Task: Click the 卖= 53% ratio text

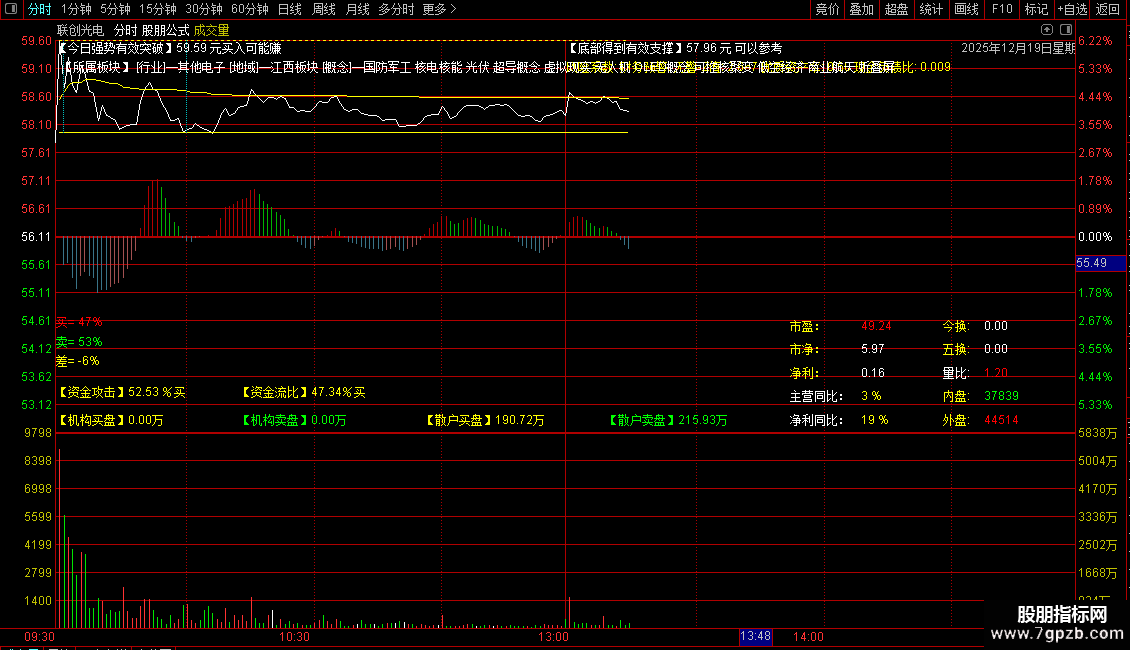Action: pos(79,342)
